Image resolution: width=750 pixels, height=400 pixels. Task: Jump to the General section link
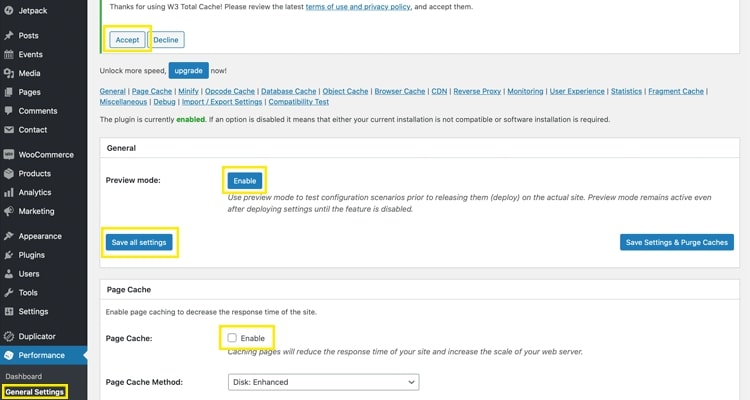point(112,91)
